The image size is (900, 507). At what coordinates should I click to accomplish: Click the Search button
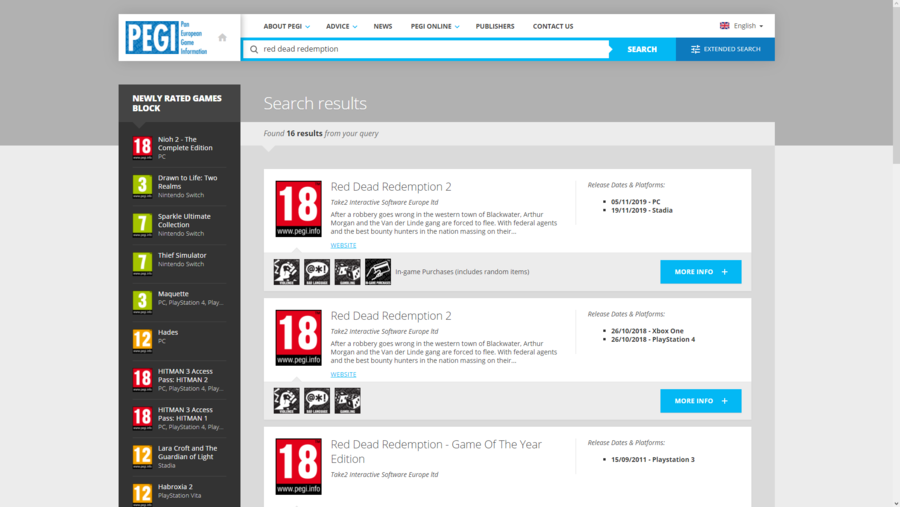click(642, 49)
